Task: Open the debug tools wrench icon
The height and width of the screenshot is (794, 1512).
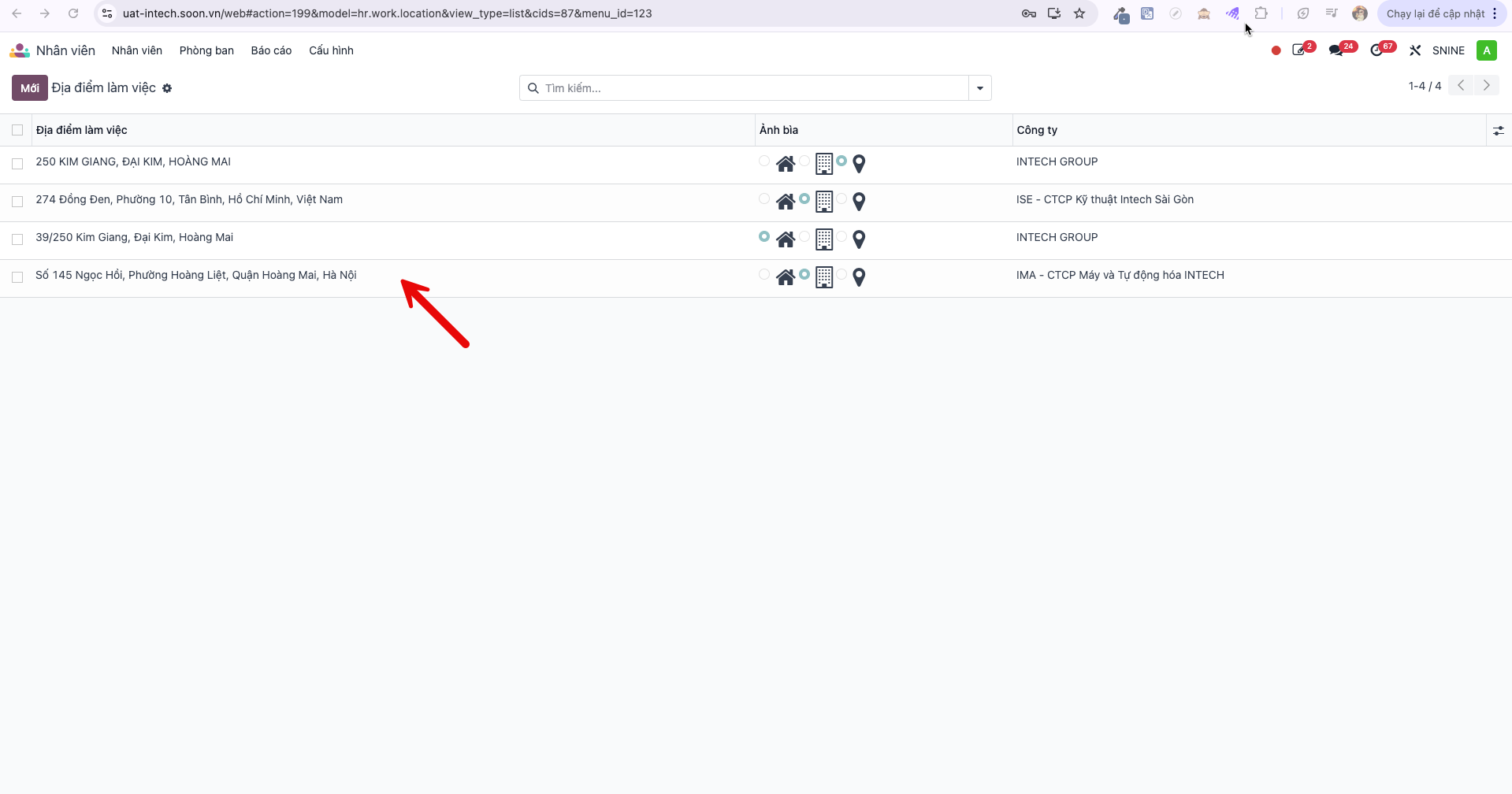Action: [1415, 50]
